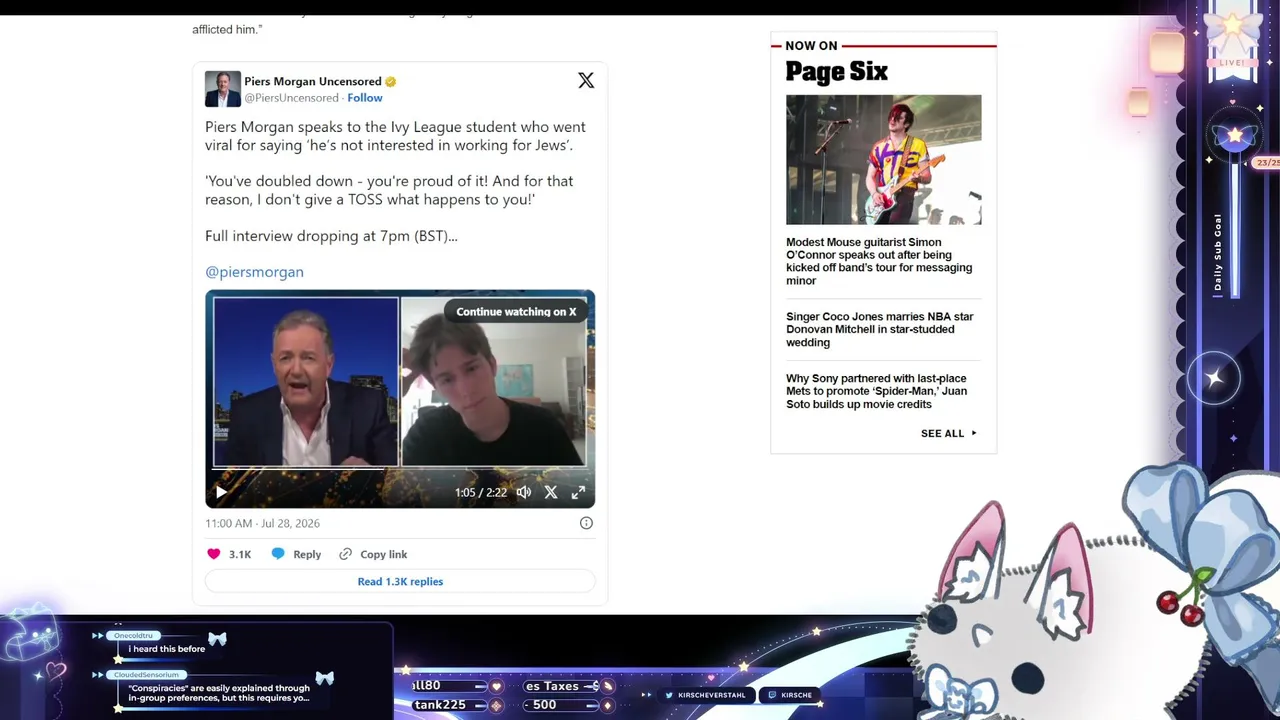Image resolution: width=1280 pixels, height=720 pixels.
Task: Open Coco Jones marries Donovan Mitchell article
Action: coord(880,329)
